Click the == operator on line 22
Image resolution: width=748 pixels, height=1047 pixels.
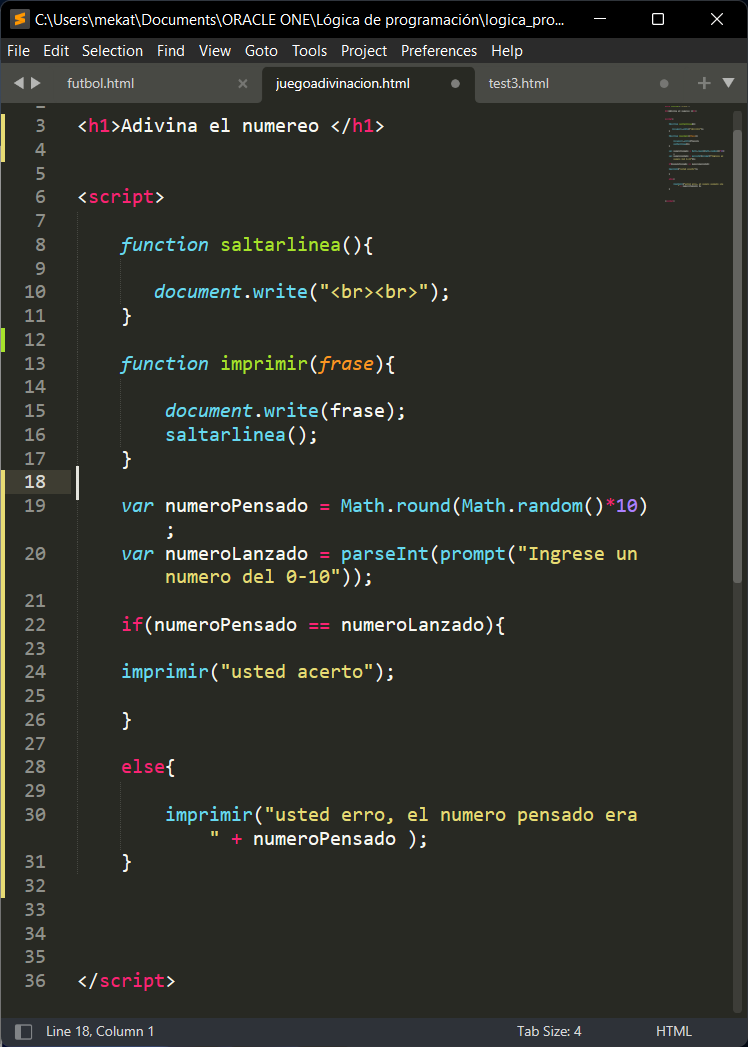319,625
